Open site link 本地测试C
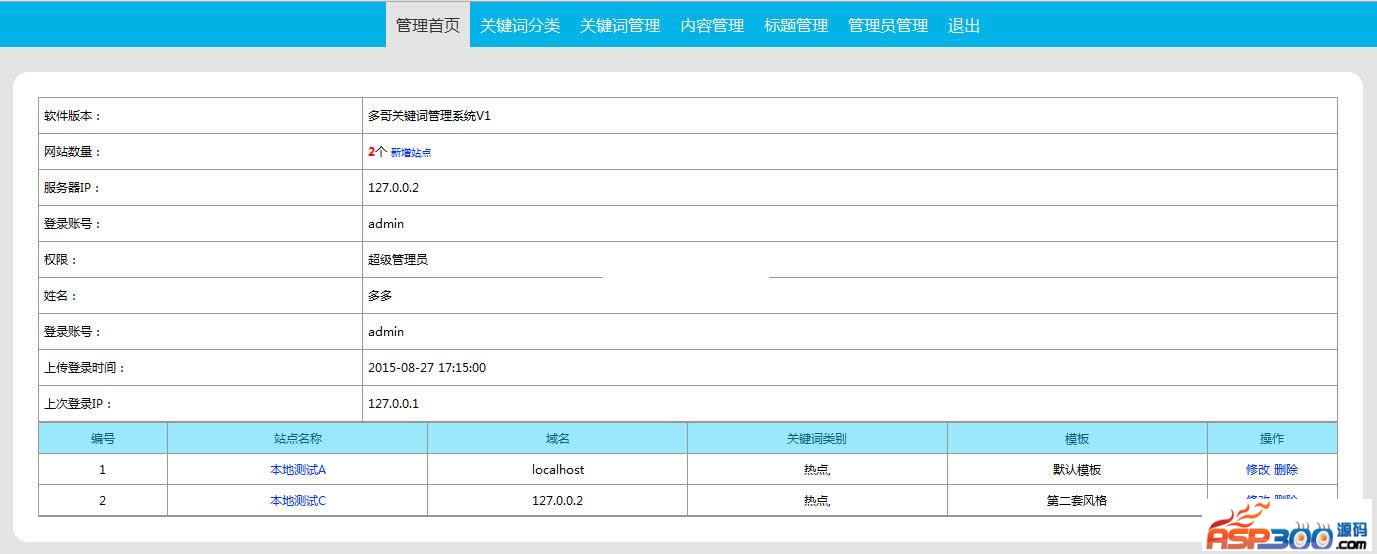 [x=298, y=500]
